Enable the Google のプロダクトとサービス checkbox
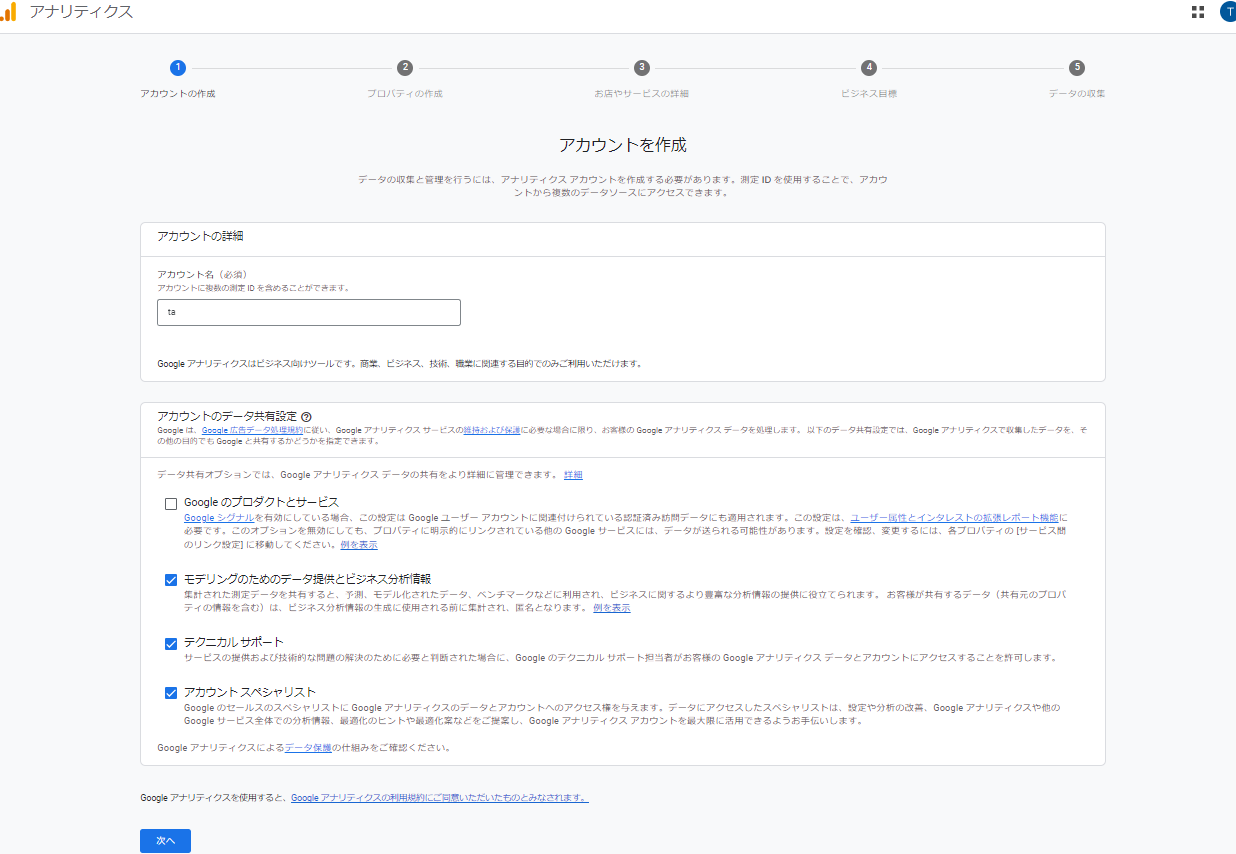The height and width of the screenshot is (854, 1236). click(171, 503)
